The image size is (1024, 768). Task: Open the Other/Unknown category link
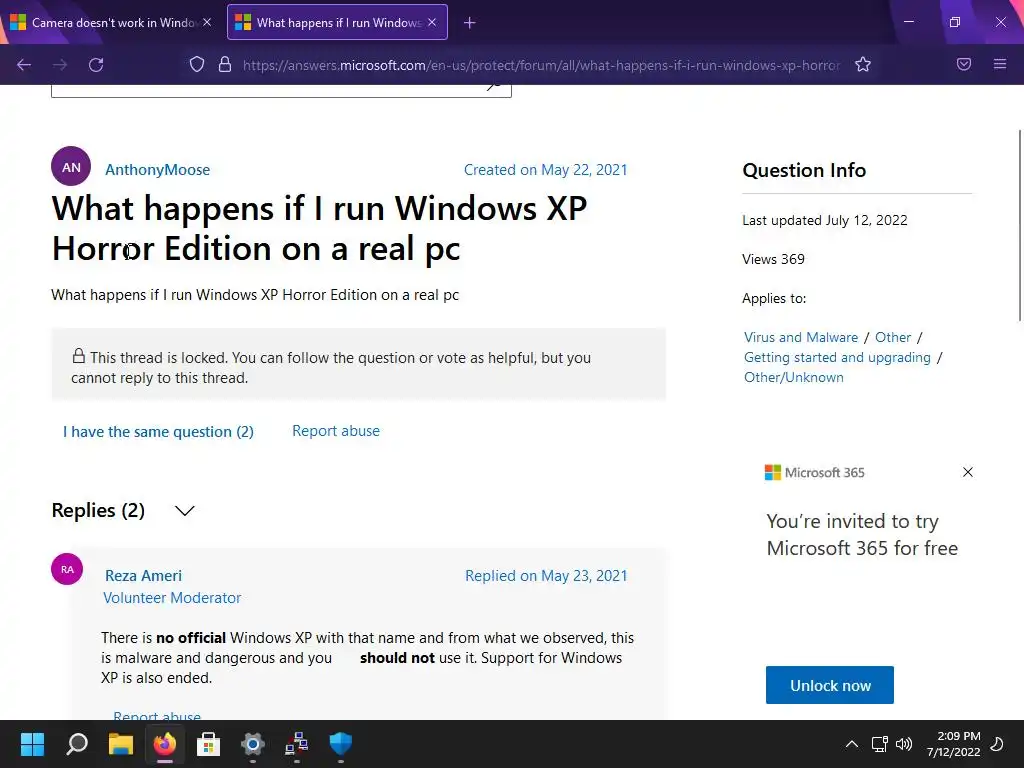point(793,377)
